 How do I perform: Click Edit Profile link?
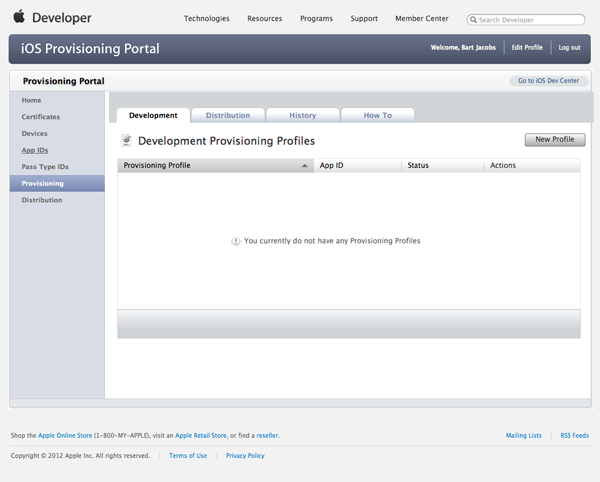pos(527,47)
